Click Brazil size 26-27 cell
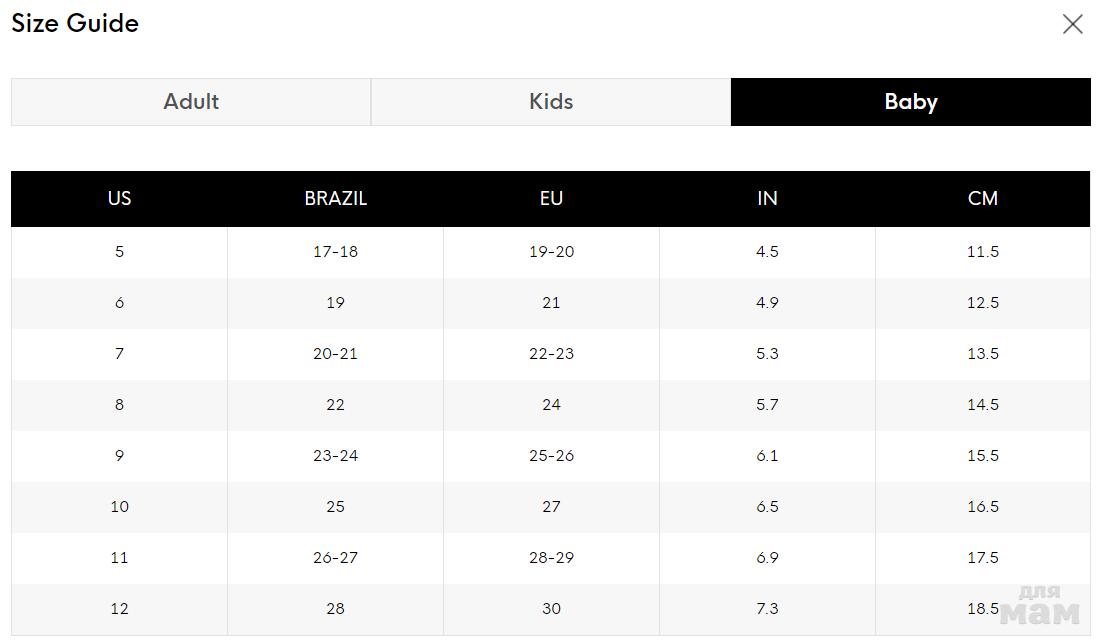Image resolution: width=1097 pixels, height=641 pixels. pyautogui.click(x=335, y=558)
